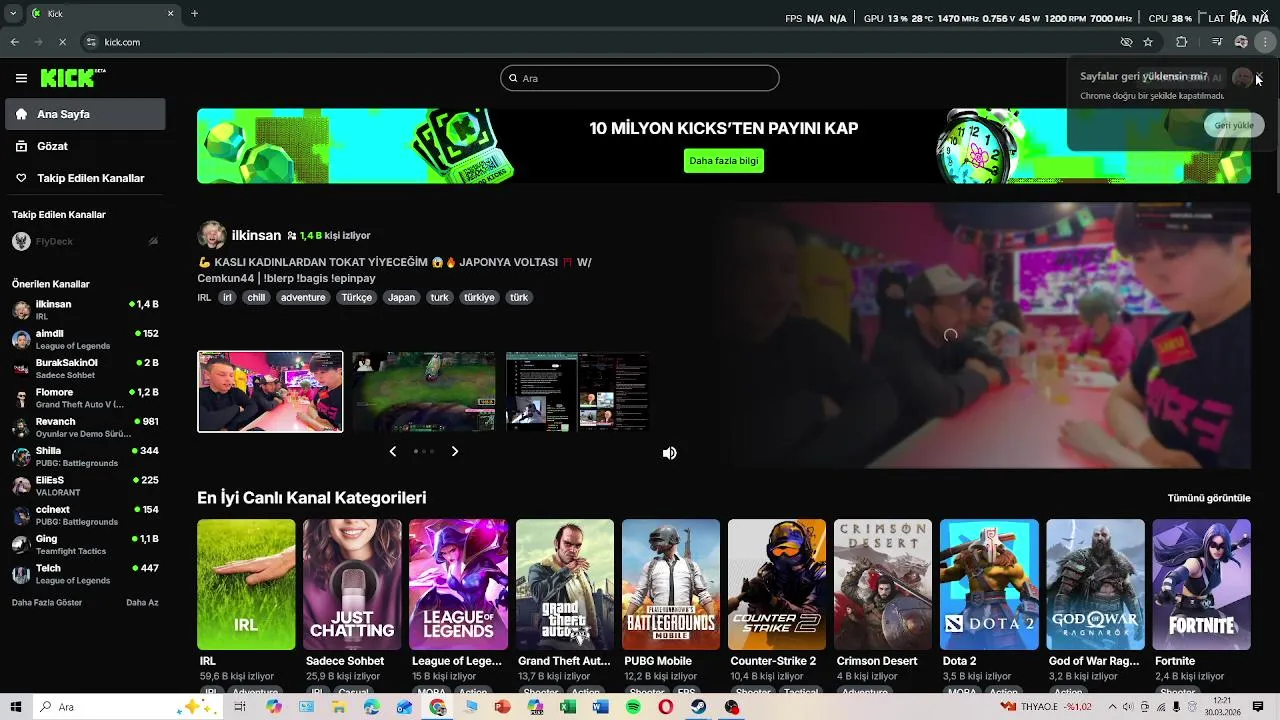Viewport: 1280px width, 720px height.
Task: Open the Just Chatting category card
Action: click(x=352, y=584)
